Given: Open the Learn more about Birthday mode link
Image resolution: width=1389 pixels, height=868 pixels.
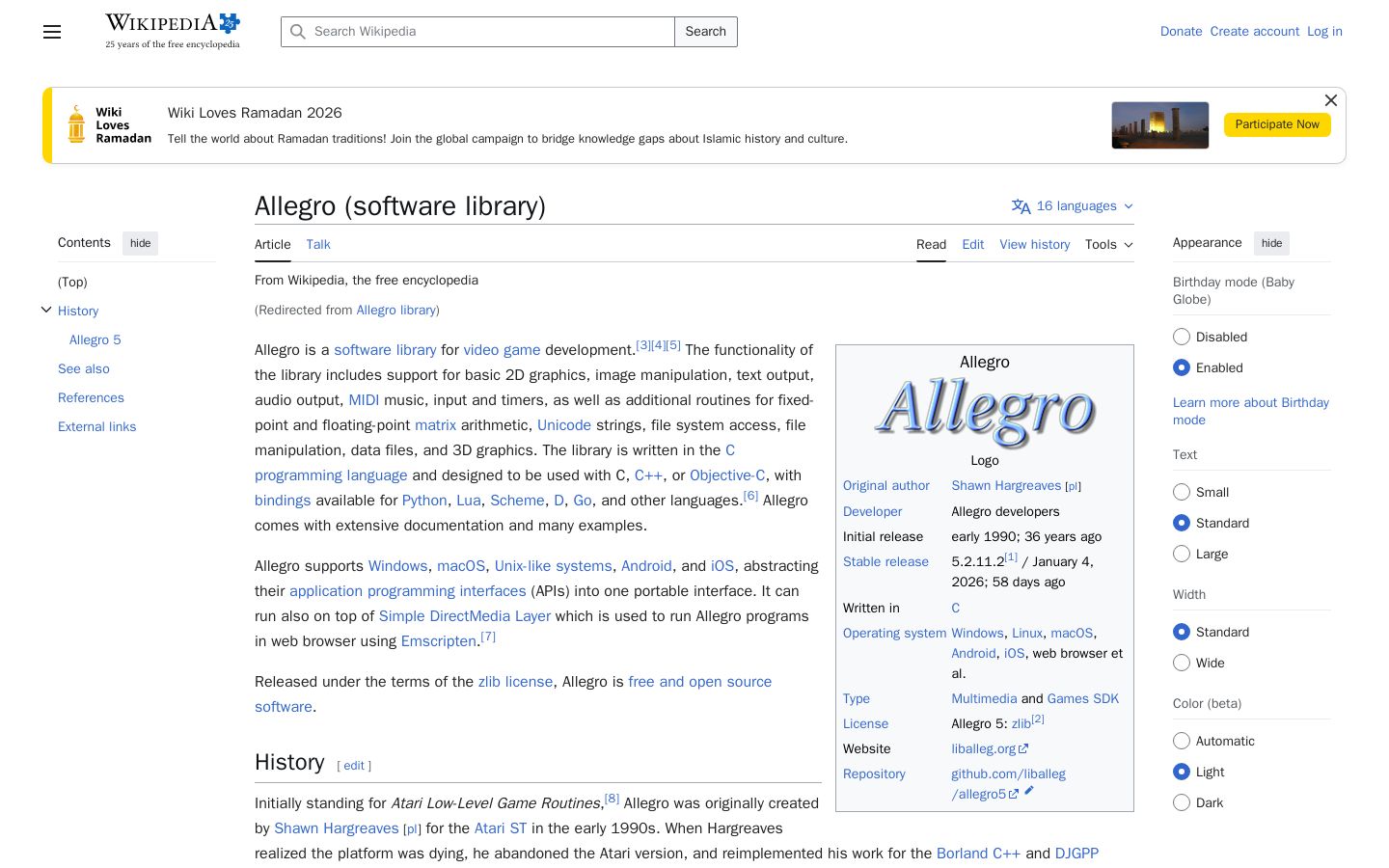Looking at the screenshot, I should click(1251, 411).
